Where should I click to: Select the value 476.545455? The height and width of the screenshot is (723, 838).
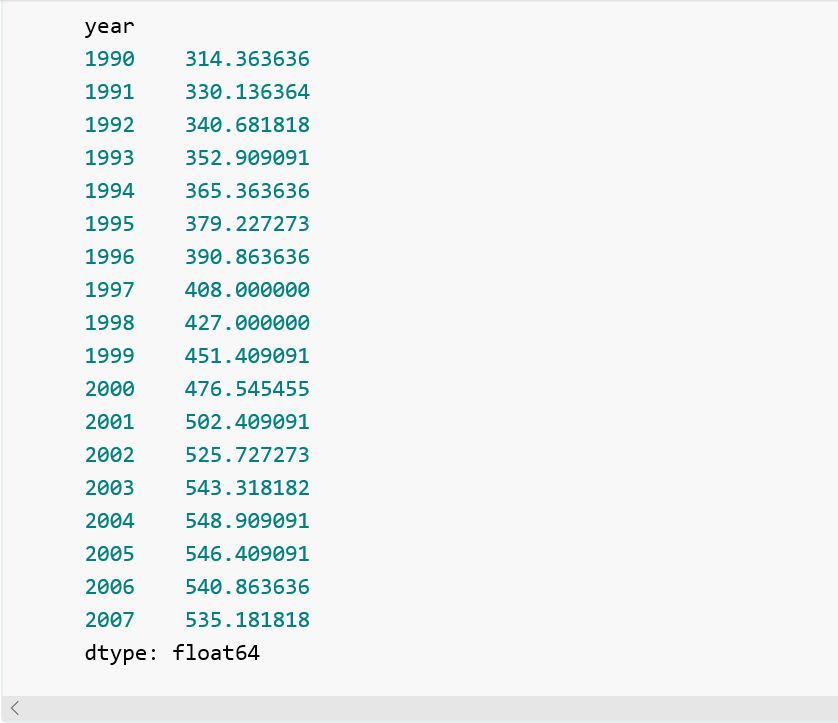pyautogui.click(x=247, y=389)
